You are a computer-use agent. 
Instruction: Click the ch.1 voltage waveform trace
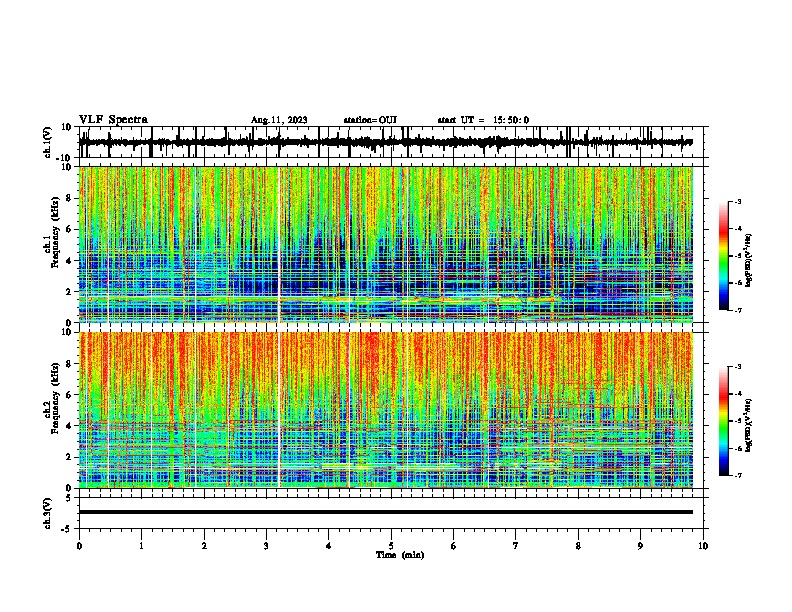pos(386,142)
